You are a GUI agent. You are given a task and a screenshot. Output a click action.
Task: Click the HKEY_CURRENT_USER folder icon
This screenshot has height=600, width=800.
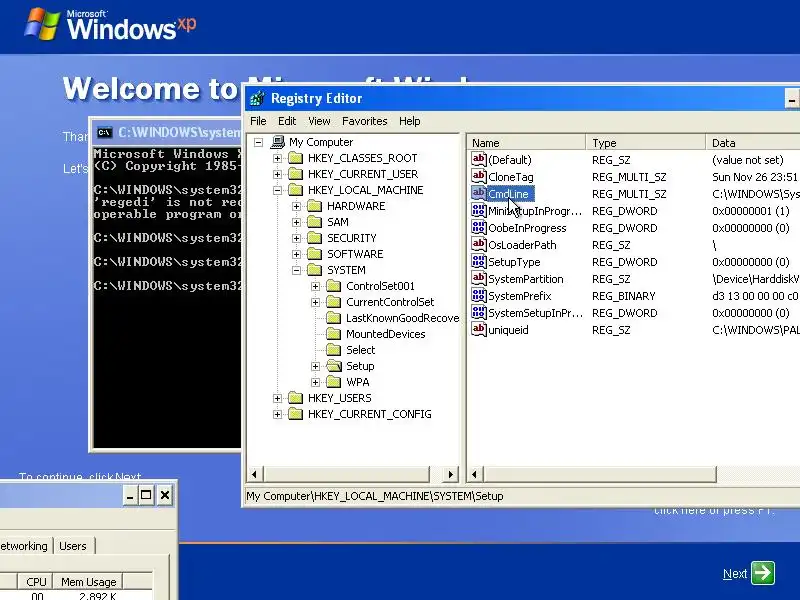(x=296, y=174)
